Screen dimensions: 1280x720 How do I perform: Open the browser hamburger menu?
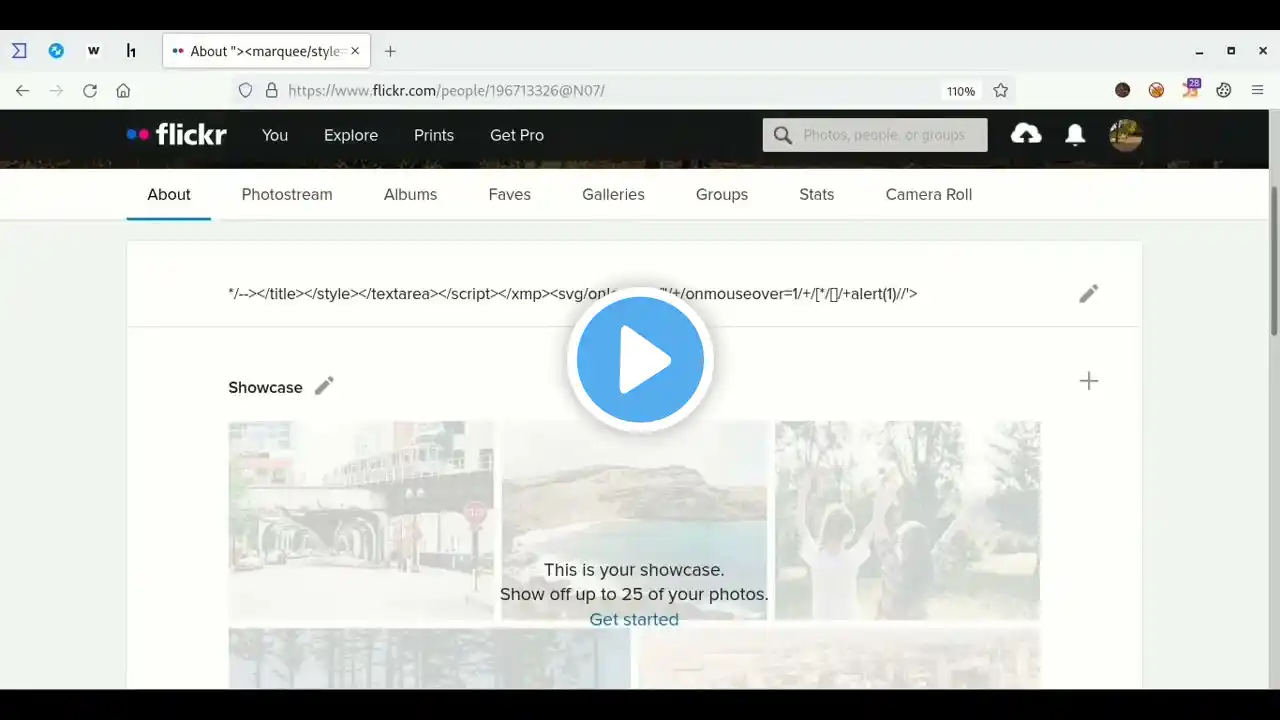1258,91
